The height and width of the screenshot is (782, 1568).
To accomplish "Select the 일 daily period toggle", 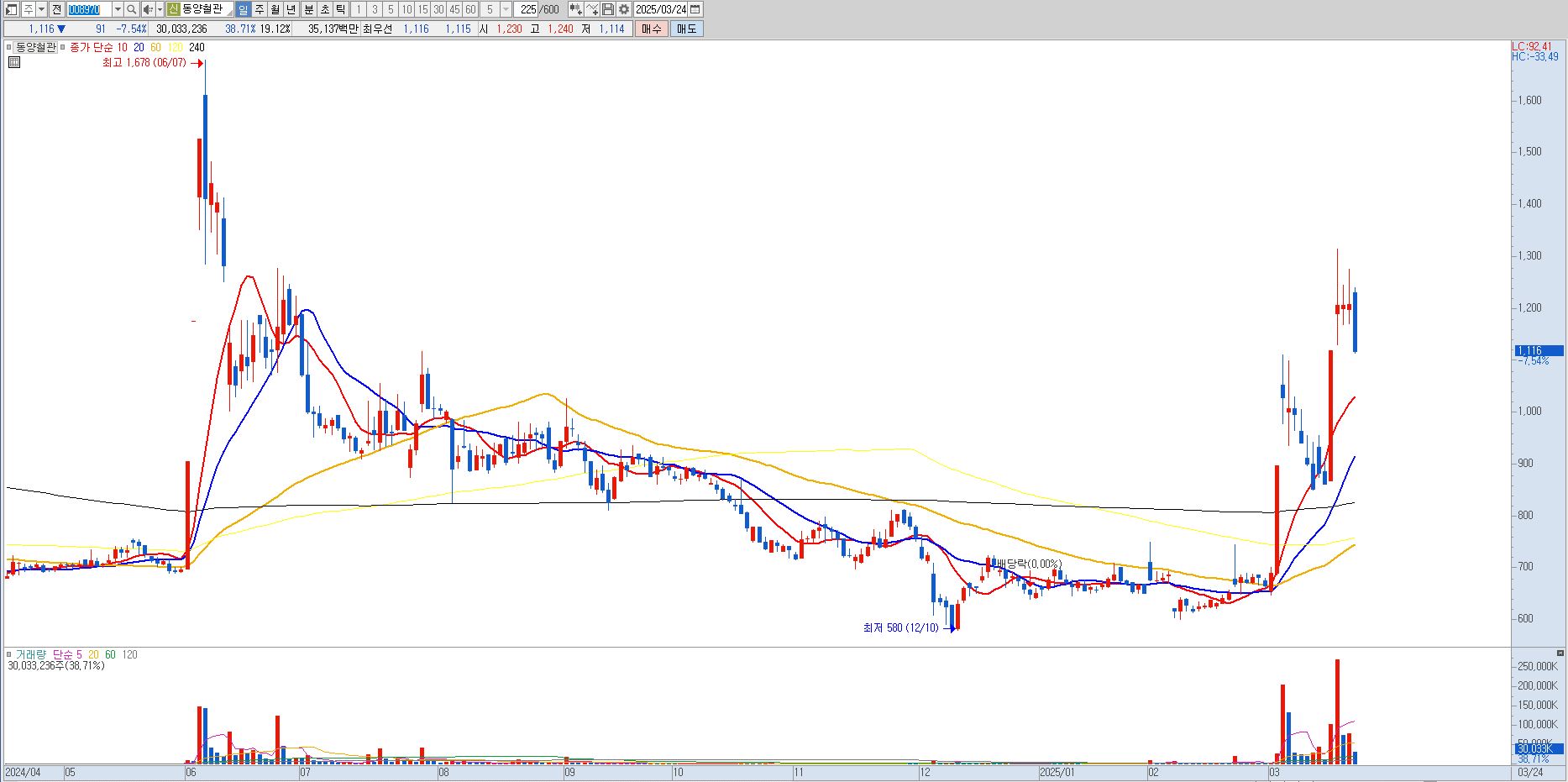I will point(243,9).
